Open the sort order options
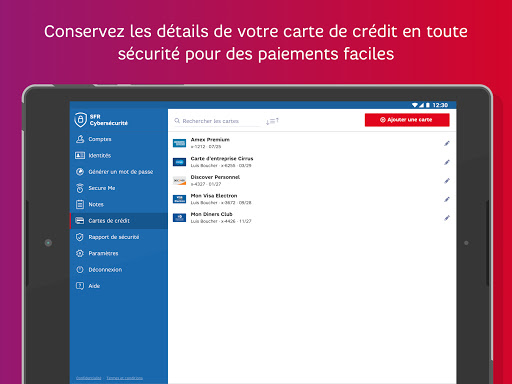Viewport: 512px width, 384px height. (272, 121)
